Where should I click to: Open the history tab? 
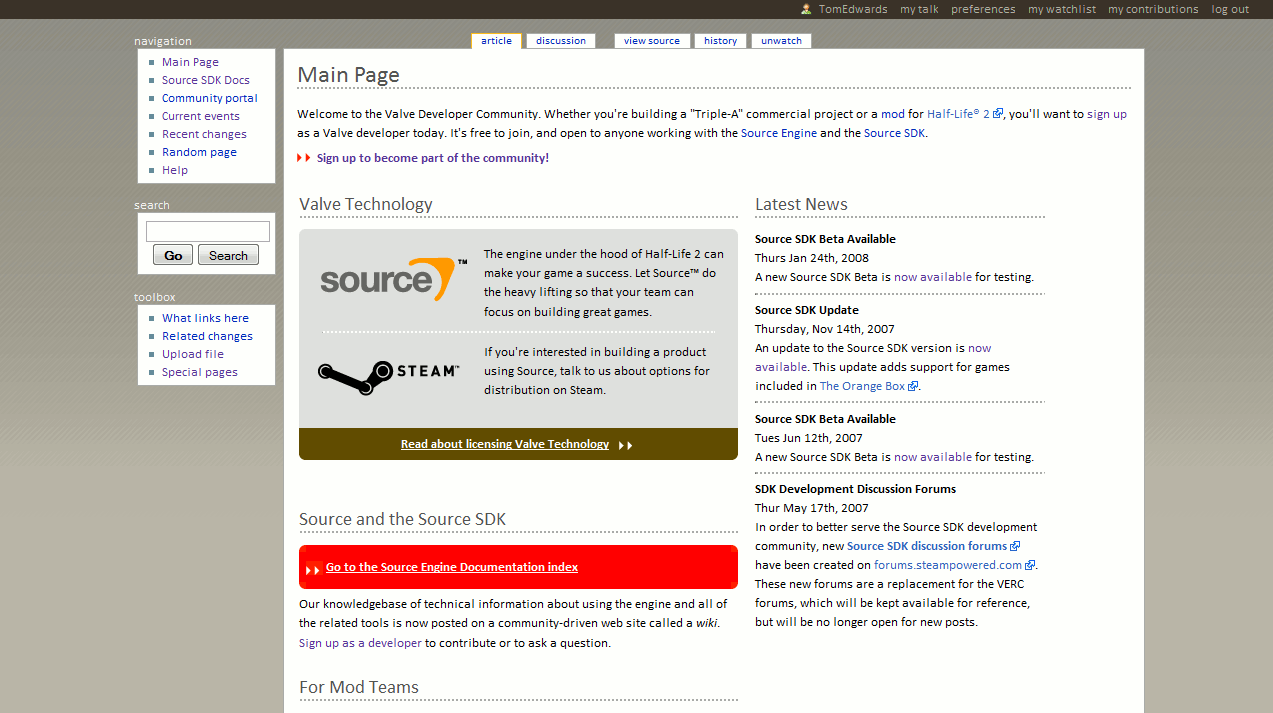(720, 41)
